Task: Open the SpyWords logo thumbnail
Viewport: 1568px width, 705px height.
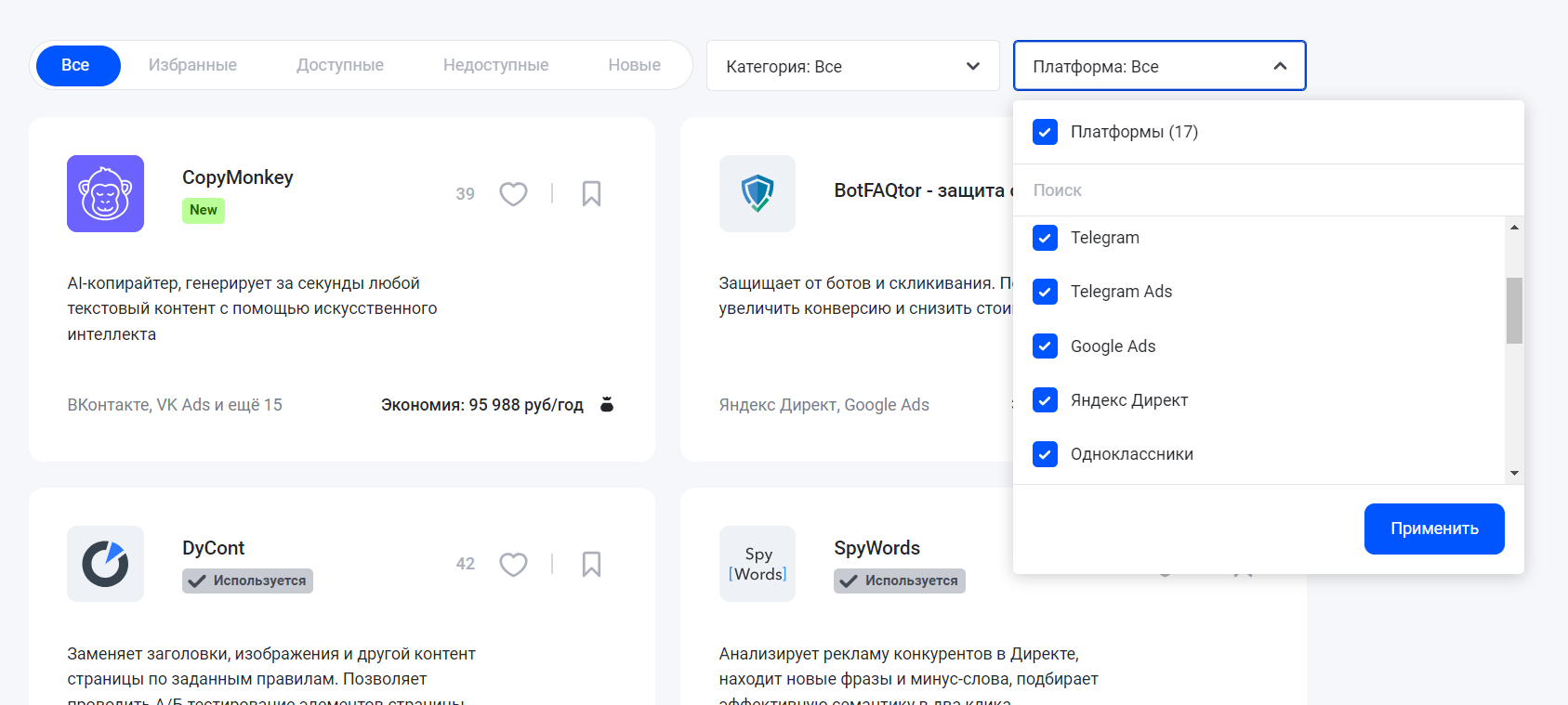Action: coord(758,564)
